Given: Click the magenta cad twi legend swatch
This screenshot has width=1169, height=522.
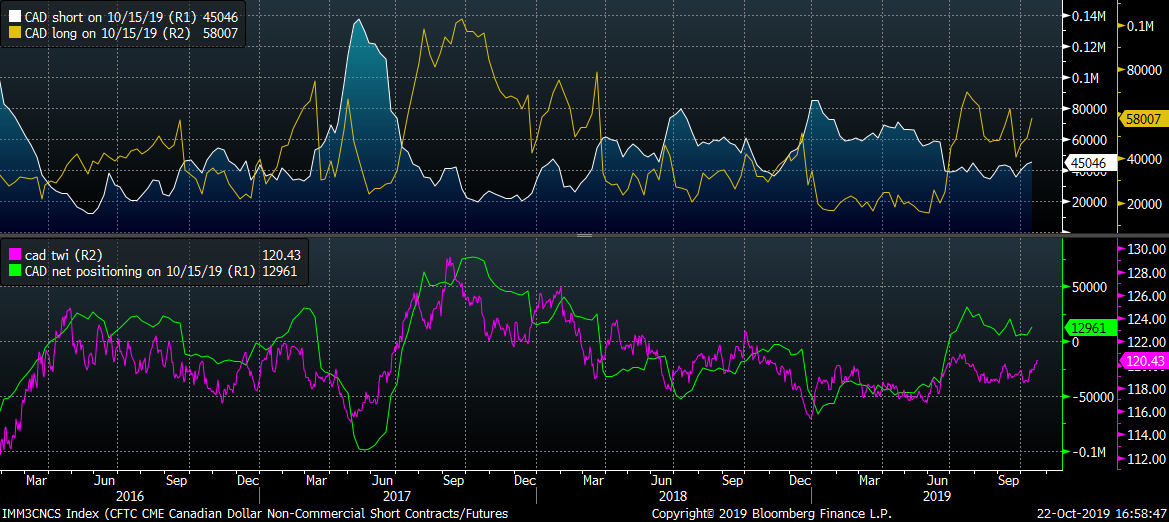Looking at the screenshot, I should (13, 255).
